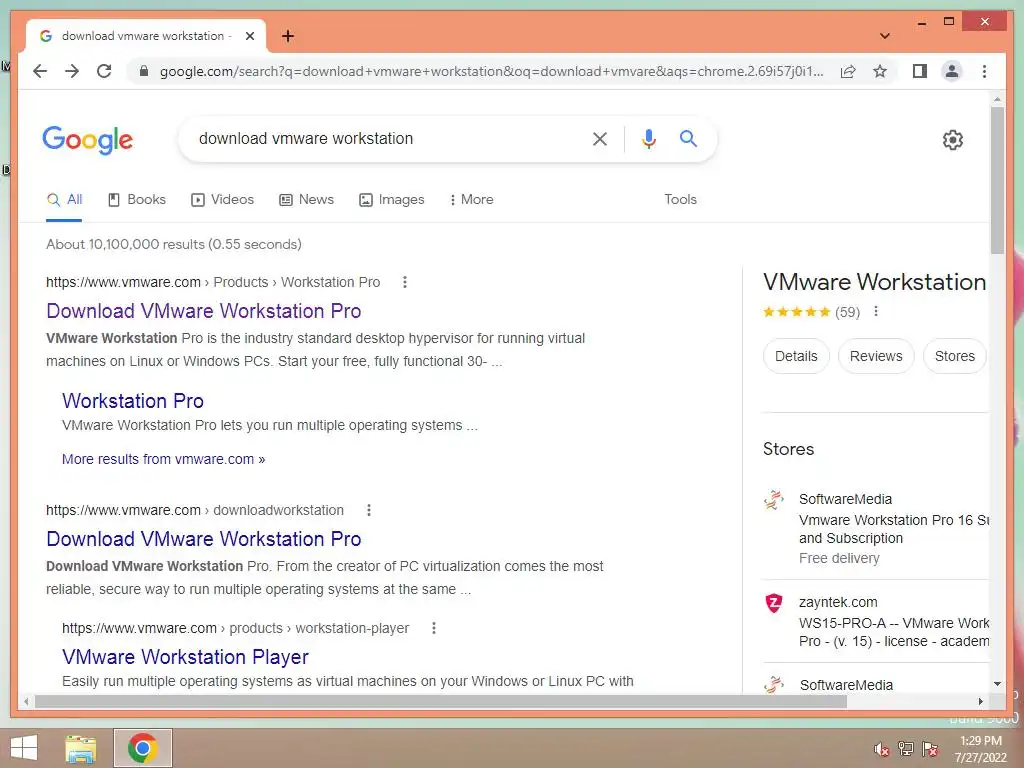This screenshot has height=768, width=1024.
Task: Share this page via address bar icon
Action: tap(848, 71)
